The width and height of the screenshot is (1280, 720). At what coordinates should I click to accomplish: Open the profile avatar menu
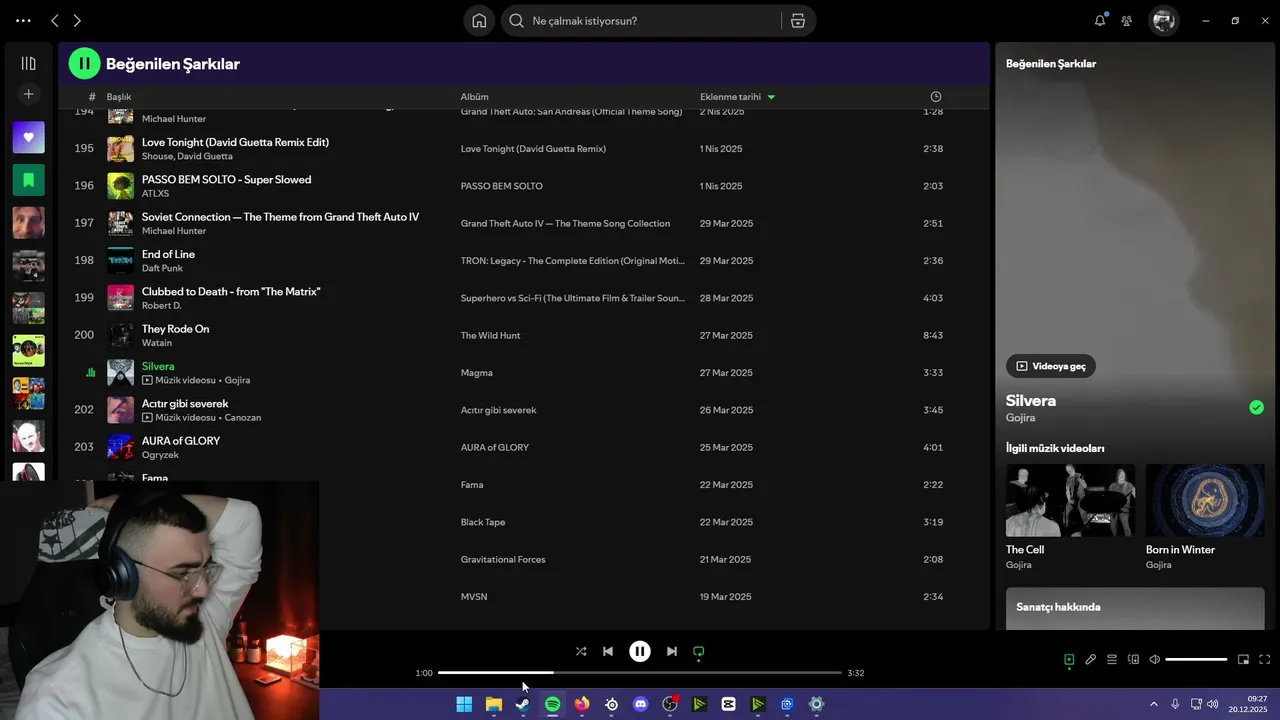click(1163, 20)
